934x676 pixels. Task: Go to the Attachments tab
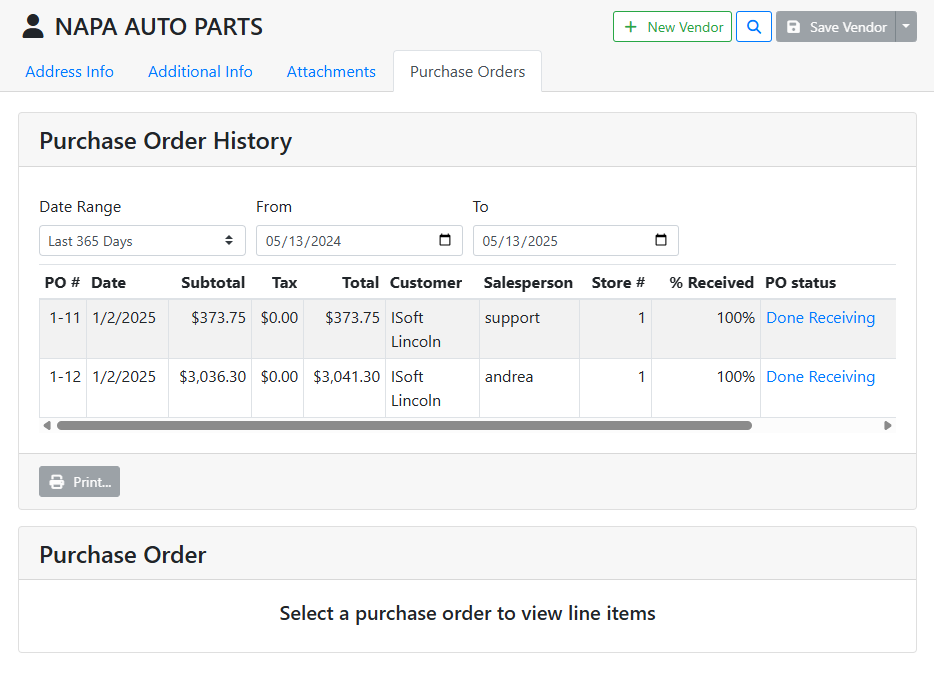(331, 72)
